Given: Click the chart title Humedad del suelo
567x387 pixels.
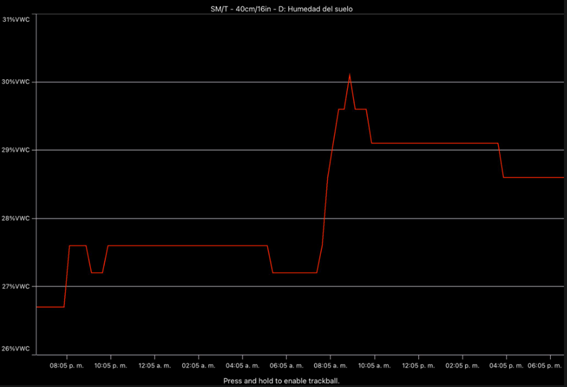Looking at the screenshot, I should (x=281, y=9).
